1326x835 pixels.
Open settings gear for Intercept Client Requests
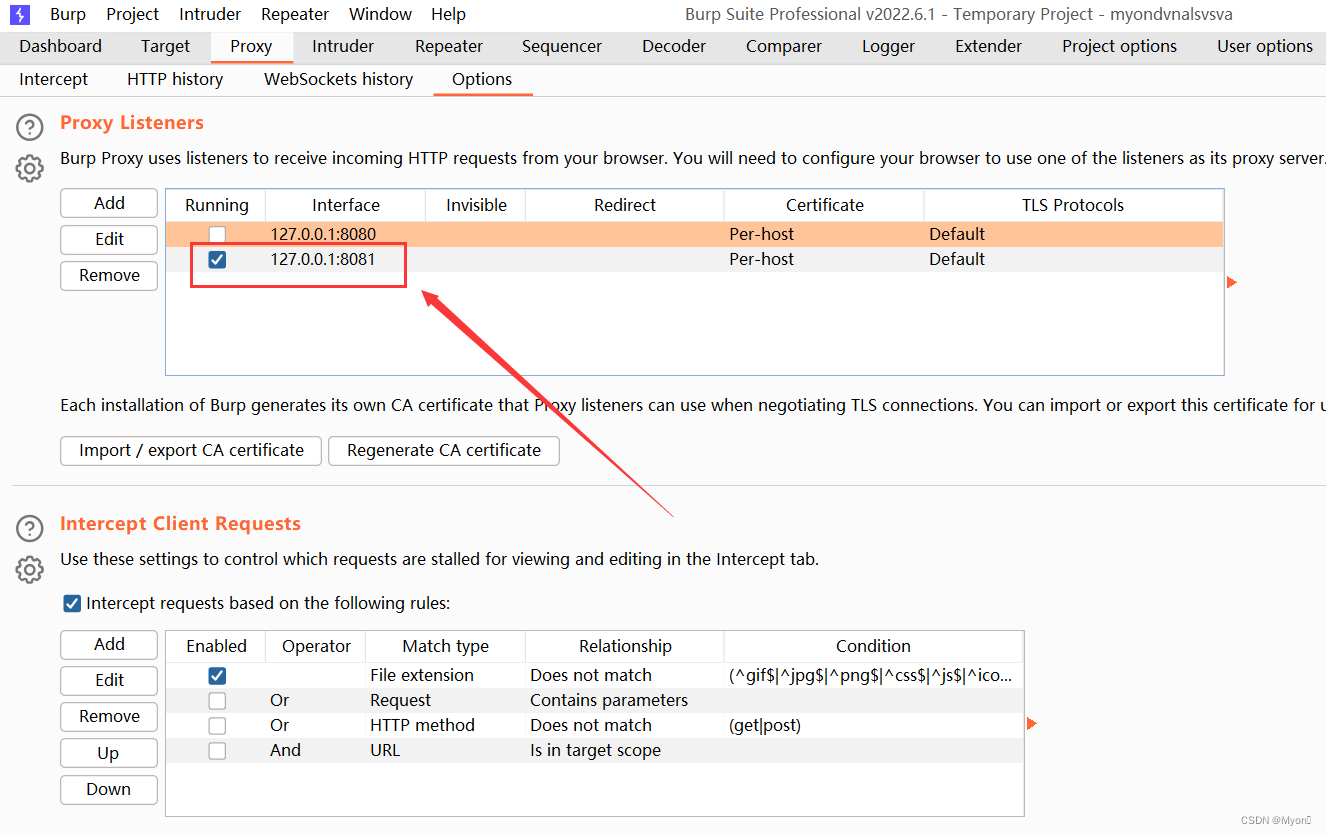(x=30, y=570)
